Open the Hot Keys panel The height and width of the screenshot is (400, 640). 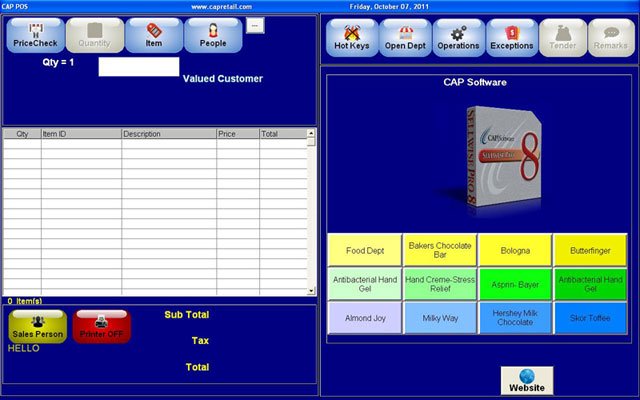[352, 38]
